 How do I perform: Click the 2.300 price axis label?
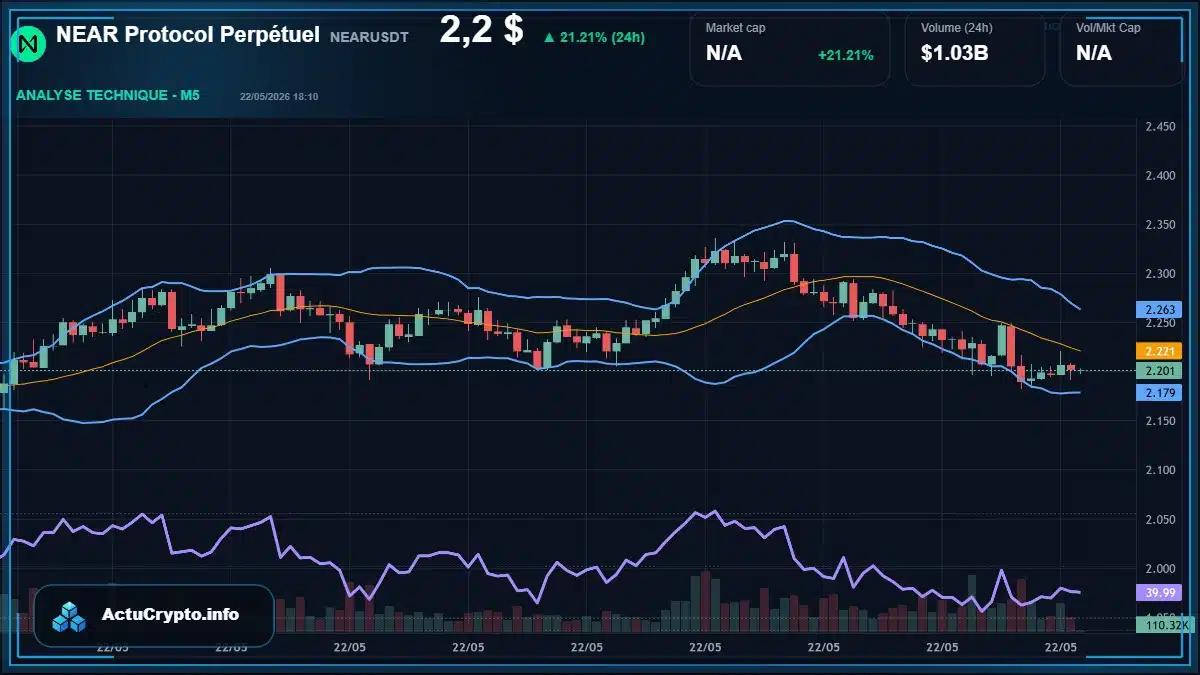pos(1160,274)
